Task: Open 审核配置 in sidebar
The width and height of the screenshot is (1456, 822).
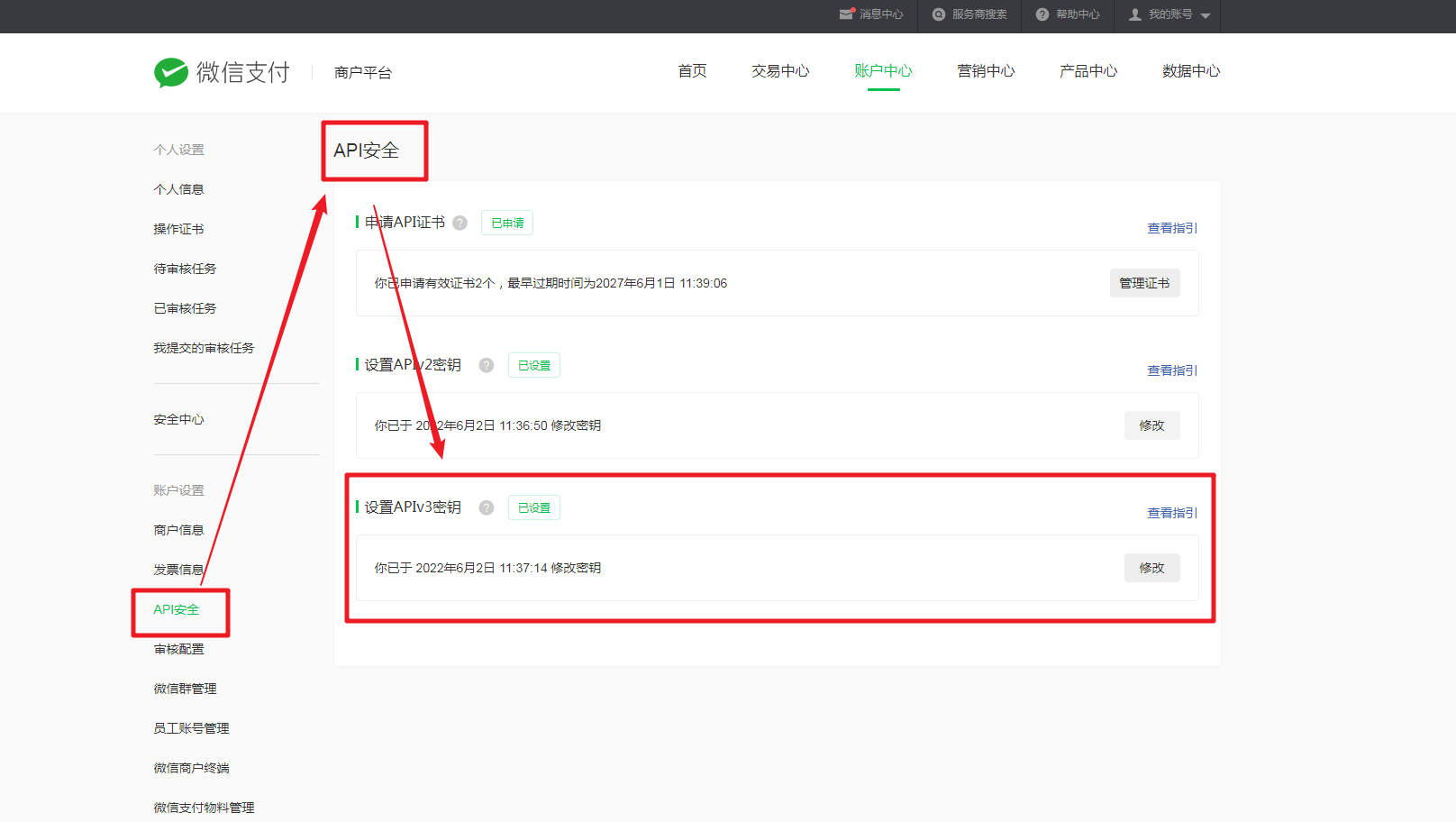Action: click(178, 649)
